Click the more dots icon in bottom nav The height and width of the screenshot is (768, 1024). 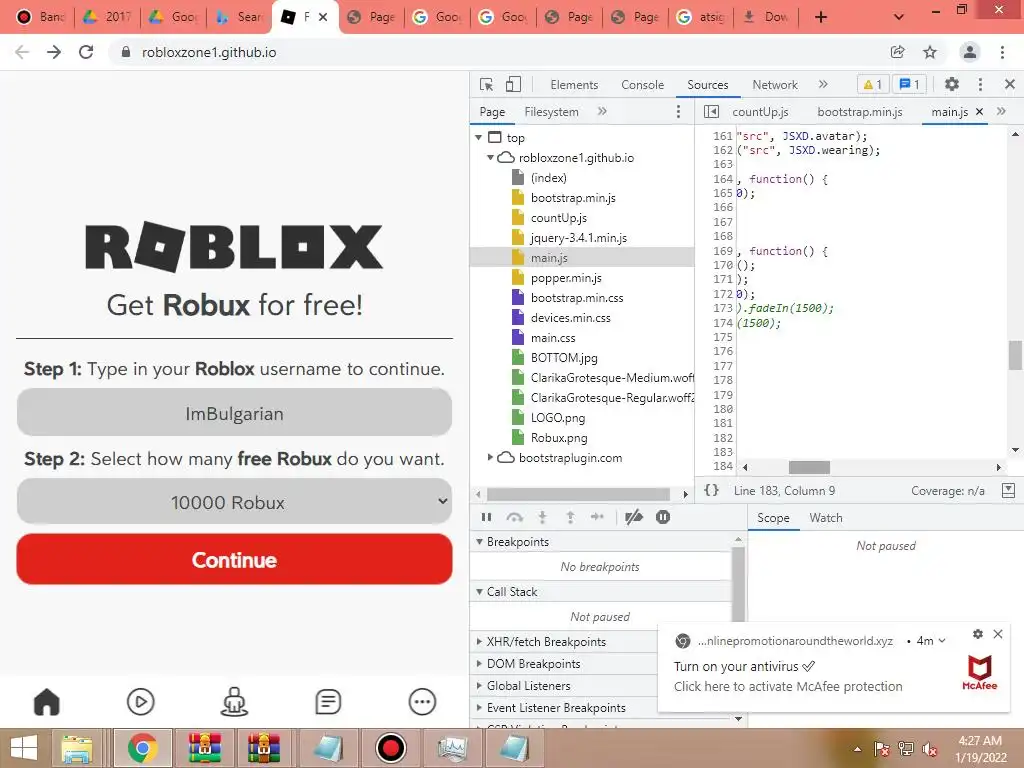422,702
